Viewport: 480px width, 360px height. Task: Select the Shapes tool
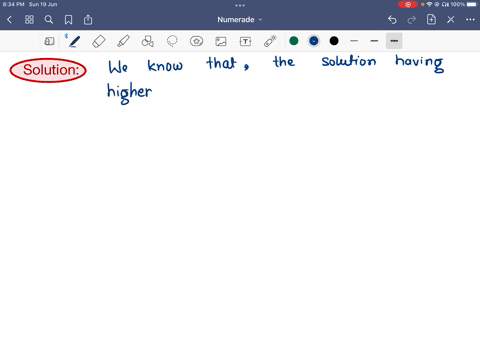point(148,41)
